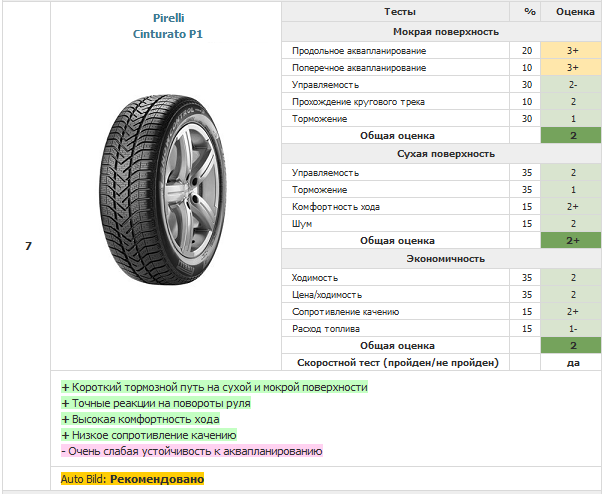Click the 20 percent weight for Продольное аквапланирование

pos(527,50)
